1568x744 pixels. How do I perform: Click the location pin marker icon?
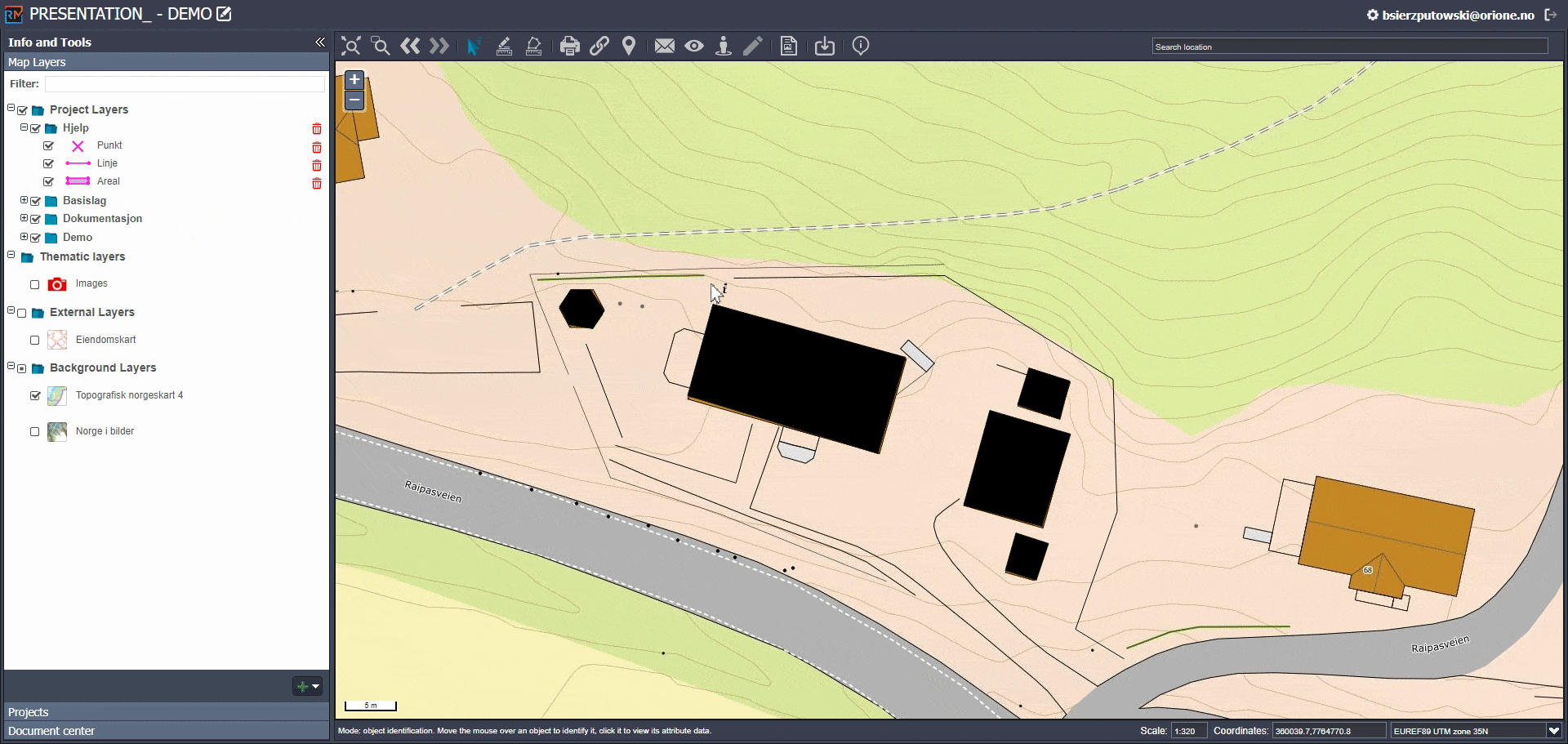point(629,46)
